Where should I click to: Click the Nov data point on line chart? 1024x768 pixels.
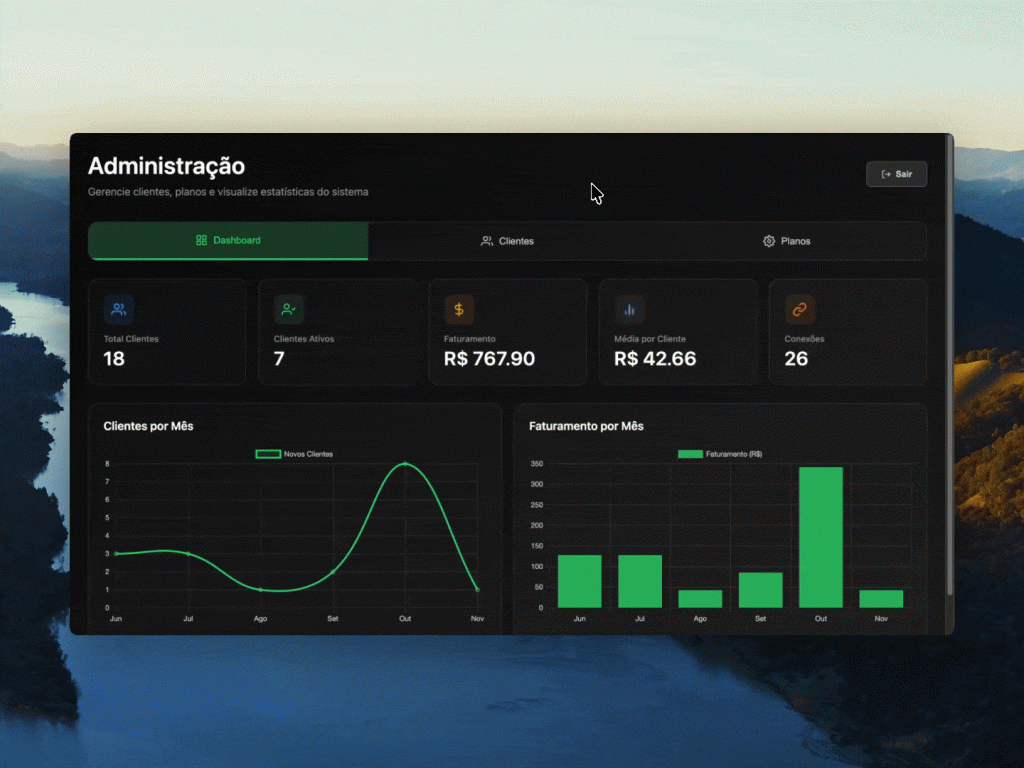click(477, 590)
